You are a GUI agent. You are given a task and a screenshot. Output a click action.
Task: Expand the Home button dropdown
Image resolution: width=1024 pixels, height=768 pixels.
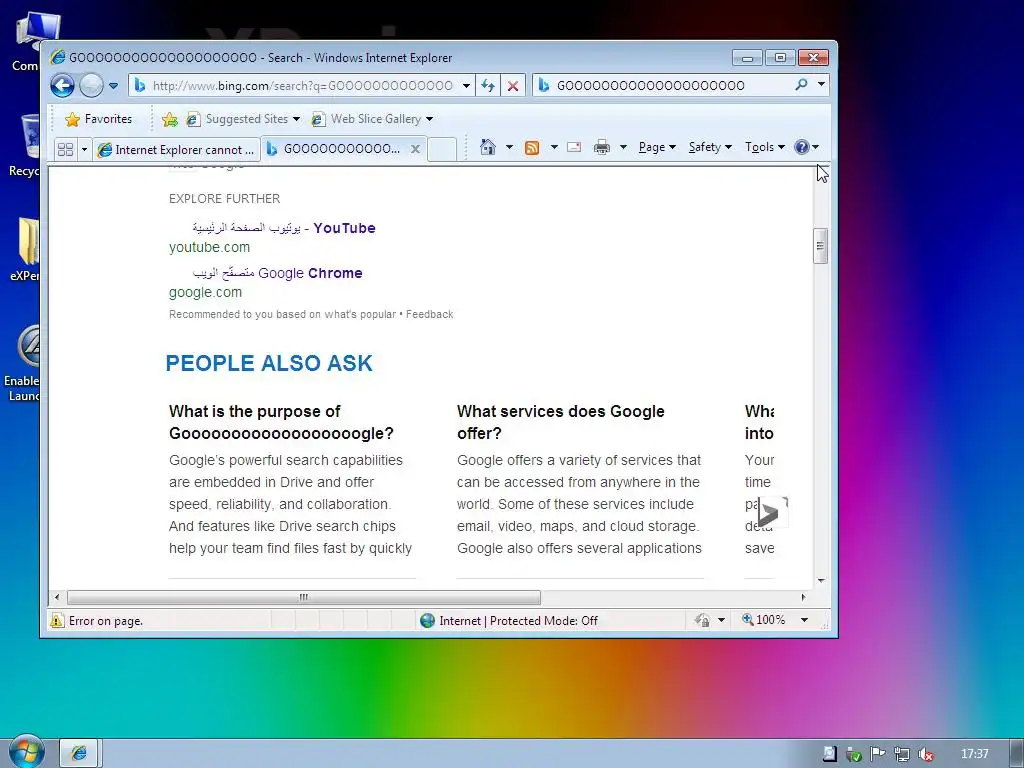tap(509, 147)
